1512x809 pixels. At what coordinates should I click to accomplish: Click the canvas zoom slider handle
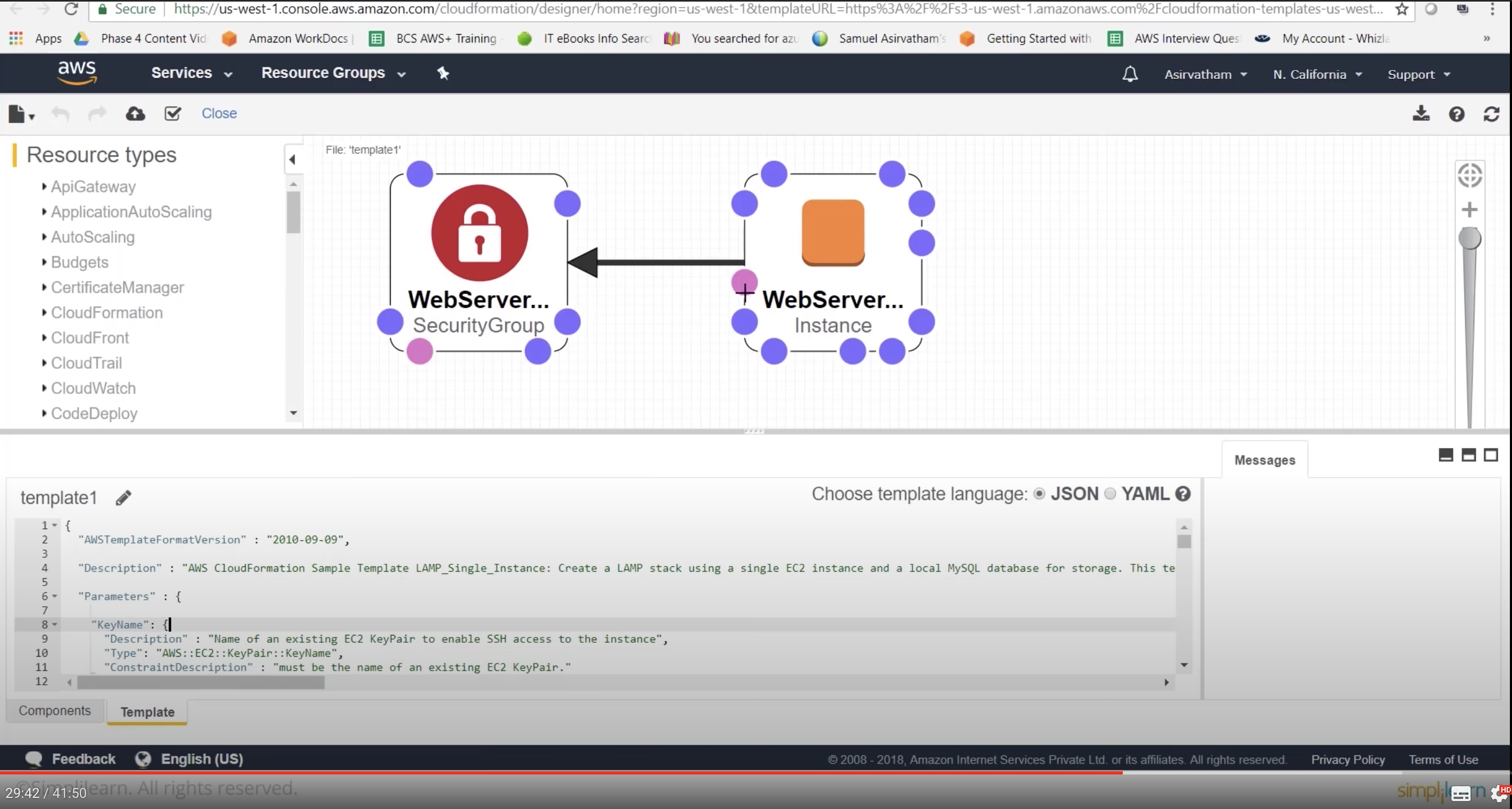[x=1470, y=239]
